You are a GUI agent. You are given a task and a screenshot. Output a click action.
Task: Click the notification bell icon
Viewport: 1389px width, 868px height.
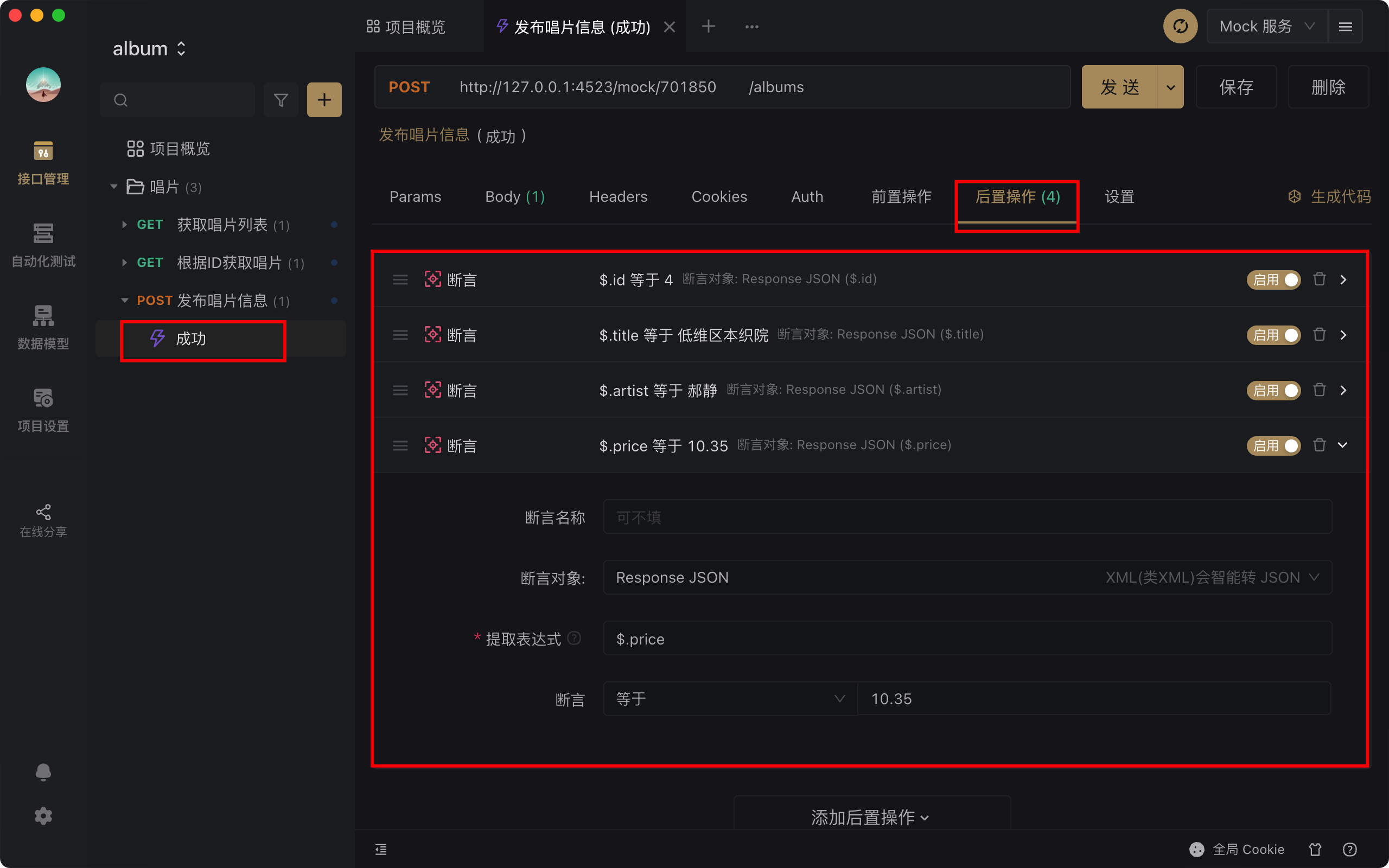click(x=43, y=771)
